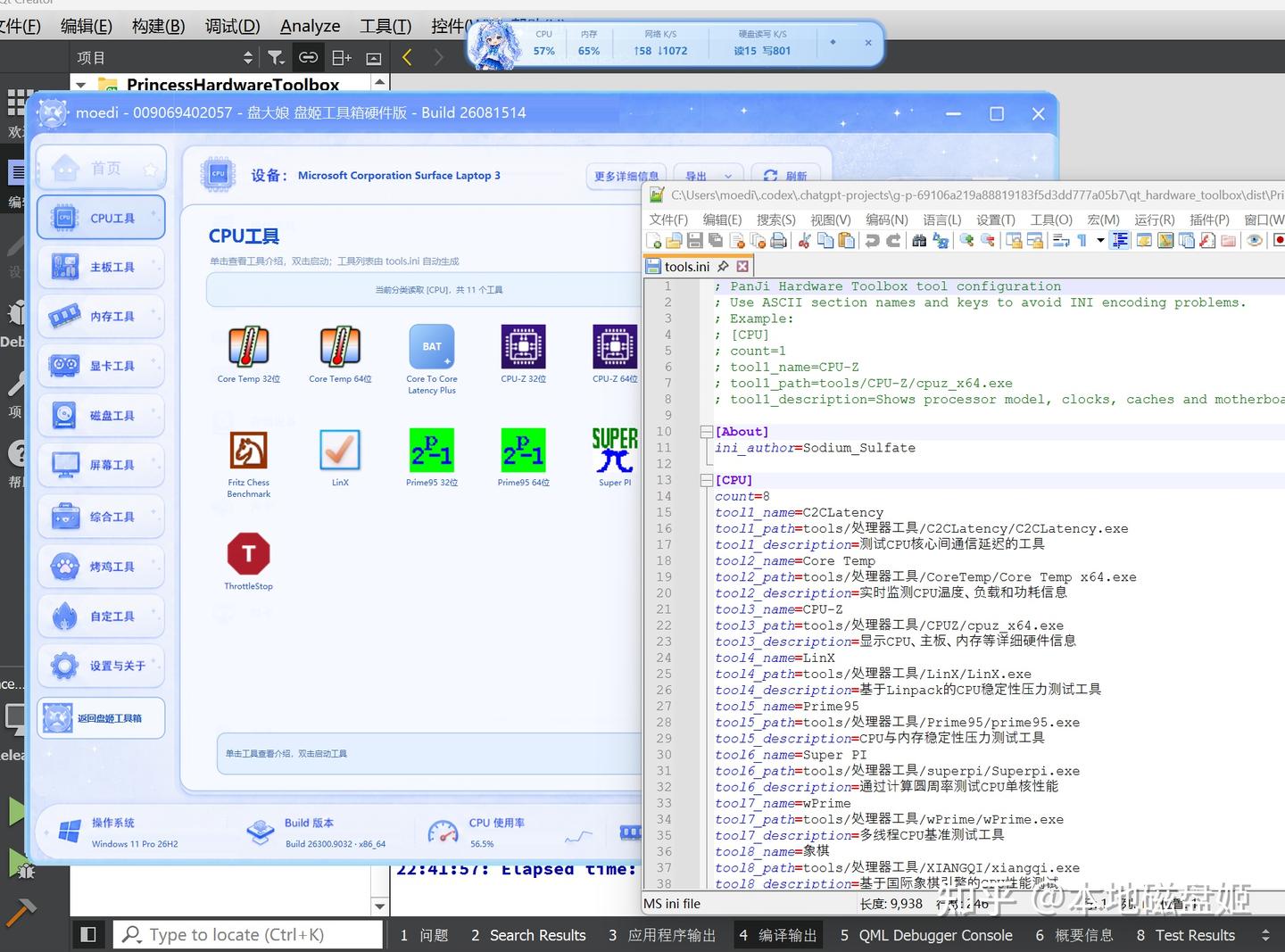
Task: Open the show-symbol dropdown arrow in Notepad++
Action: 1100,240
